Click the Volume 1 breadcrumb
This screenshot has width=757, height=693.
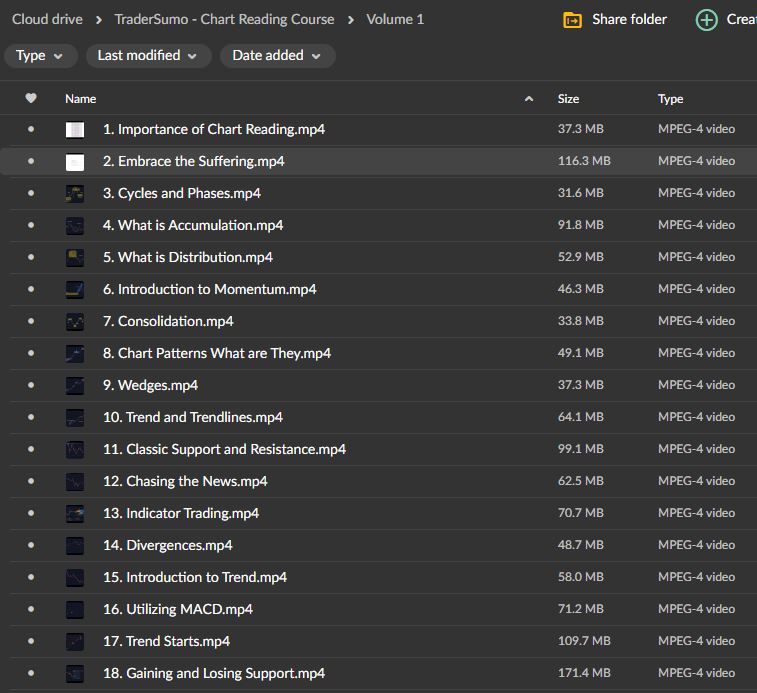click(395, 19)
